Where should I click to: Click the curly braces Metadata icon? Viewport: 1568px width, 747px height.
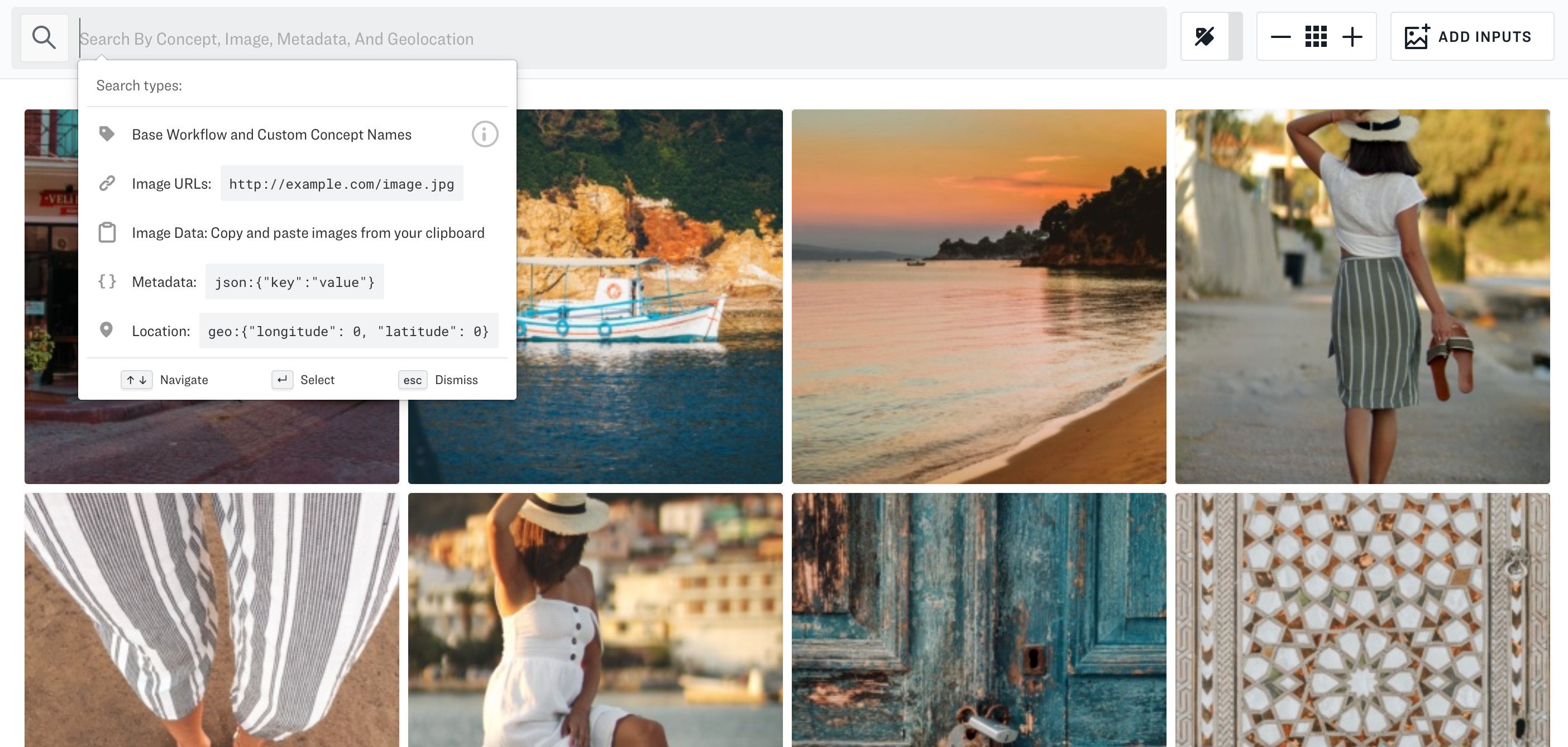tap(107, 281)
